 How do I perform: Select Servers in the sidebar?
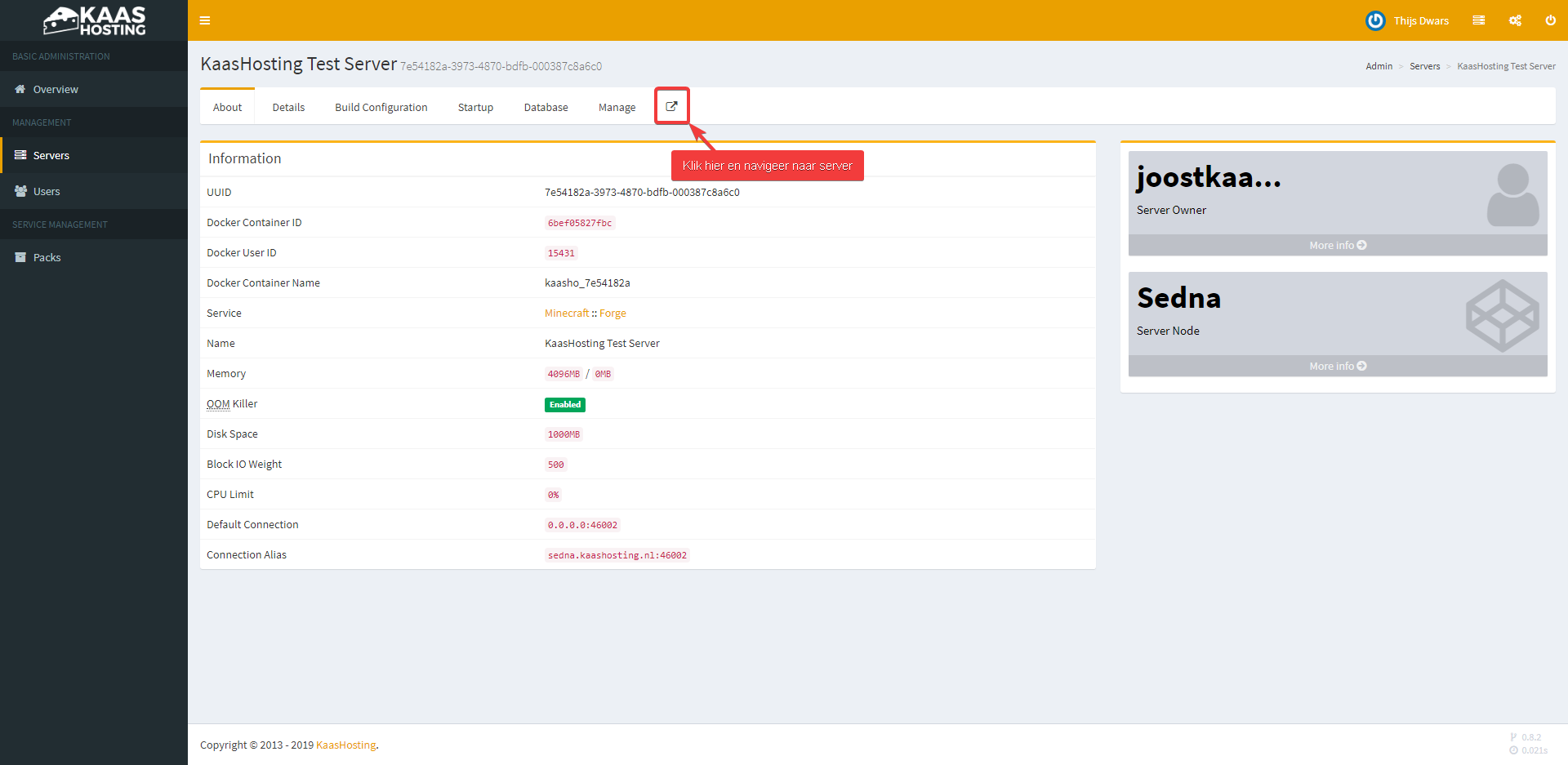pos(51,156)
